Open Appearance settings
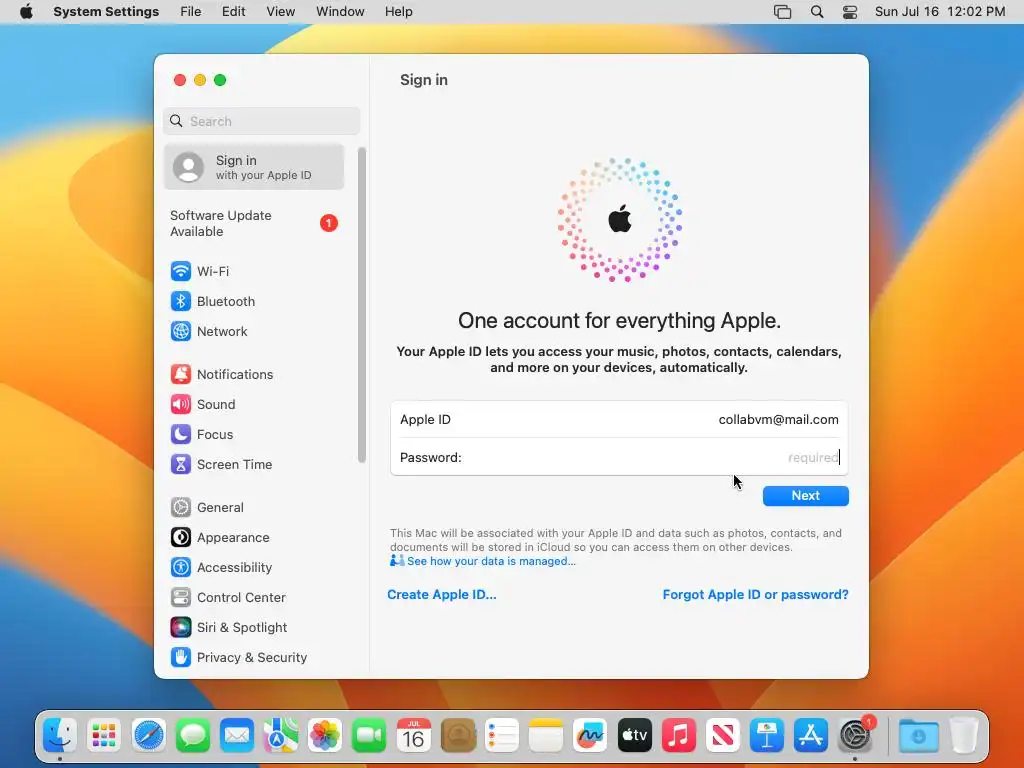Screen dimensions: 1024x768 coord(220,537)
